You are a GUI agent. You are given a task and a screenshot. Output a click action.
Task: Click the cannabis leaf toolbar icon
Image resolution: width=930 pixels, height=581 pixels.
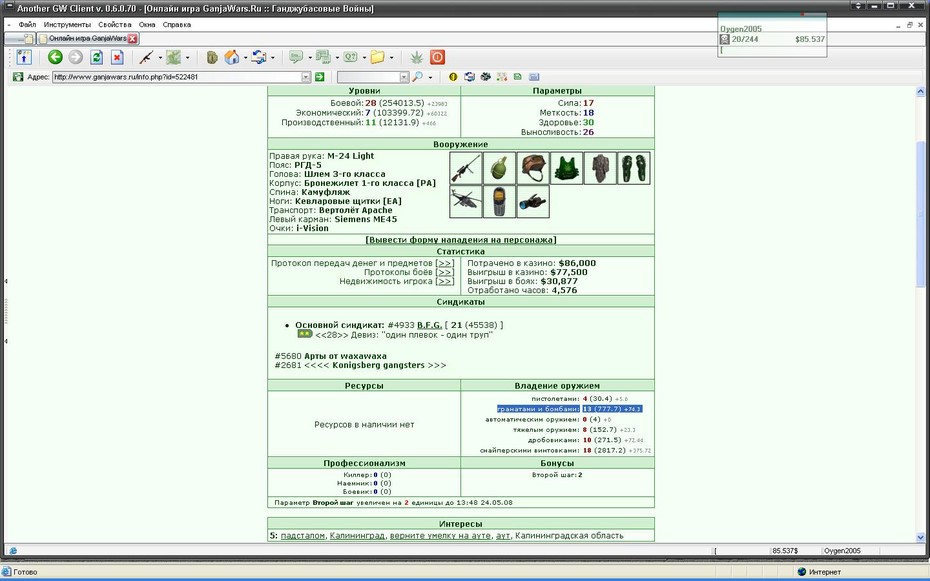(x=418, y=58)
